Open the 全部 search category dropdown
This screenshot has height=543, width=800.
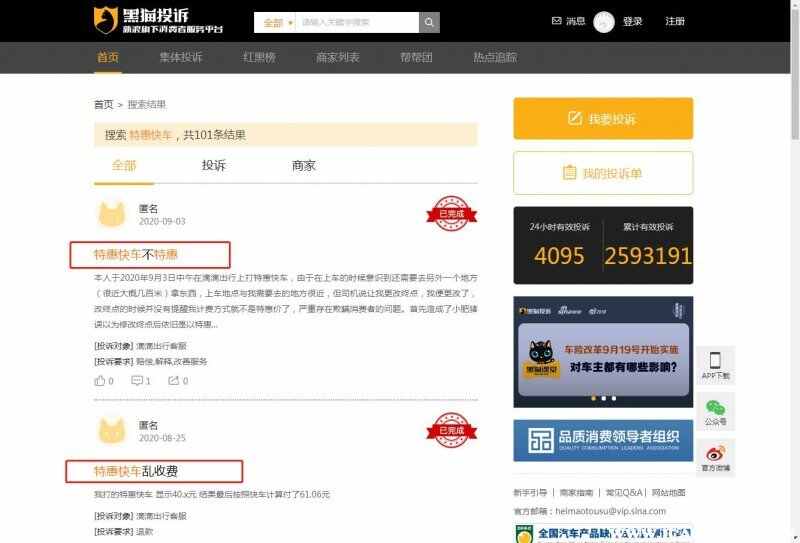coord(277,22)
